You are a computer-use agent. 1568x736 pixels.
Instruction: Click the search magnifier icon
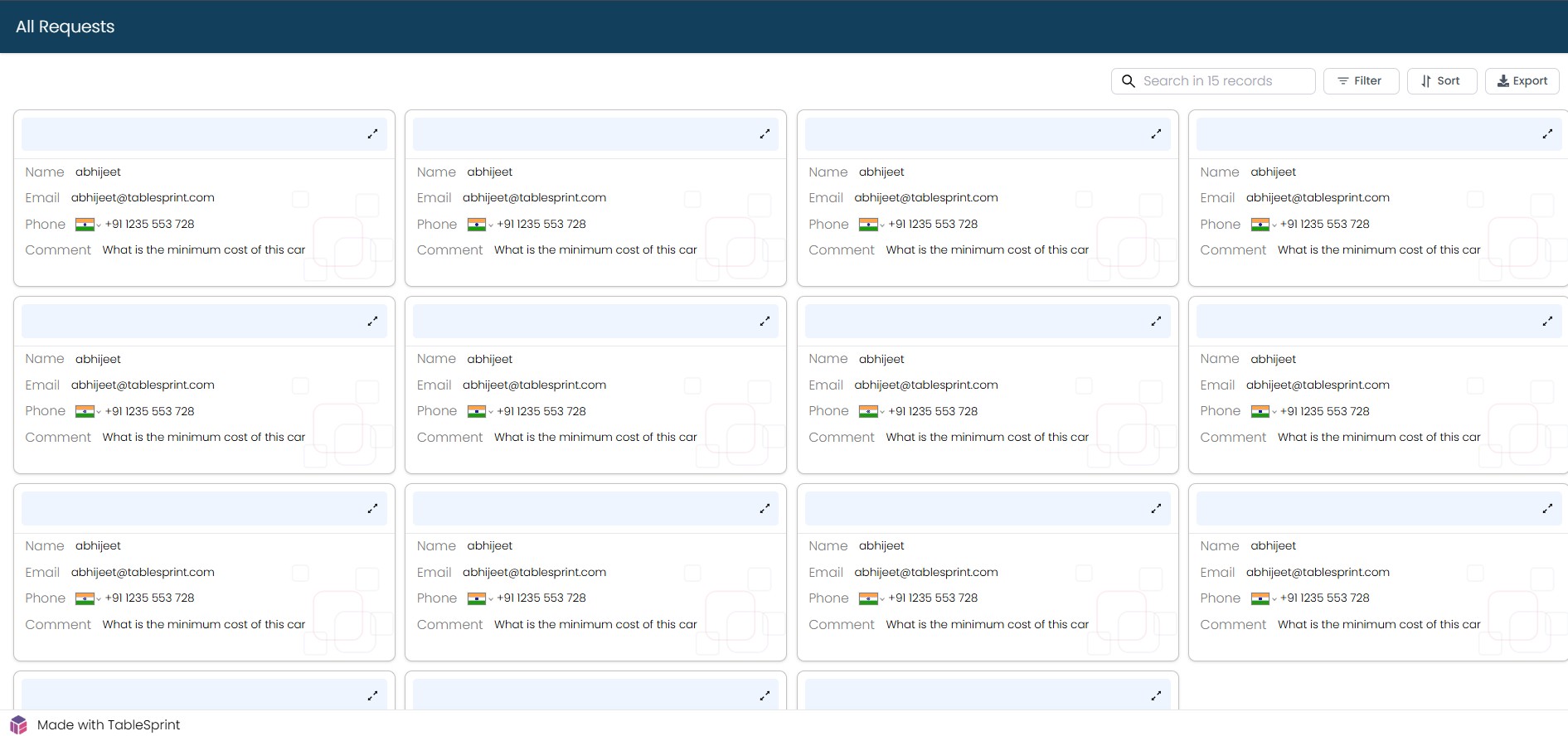coord(1128,81)
